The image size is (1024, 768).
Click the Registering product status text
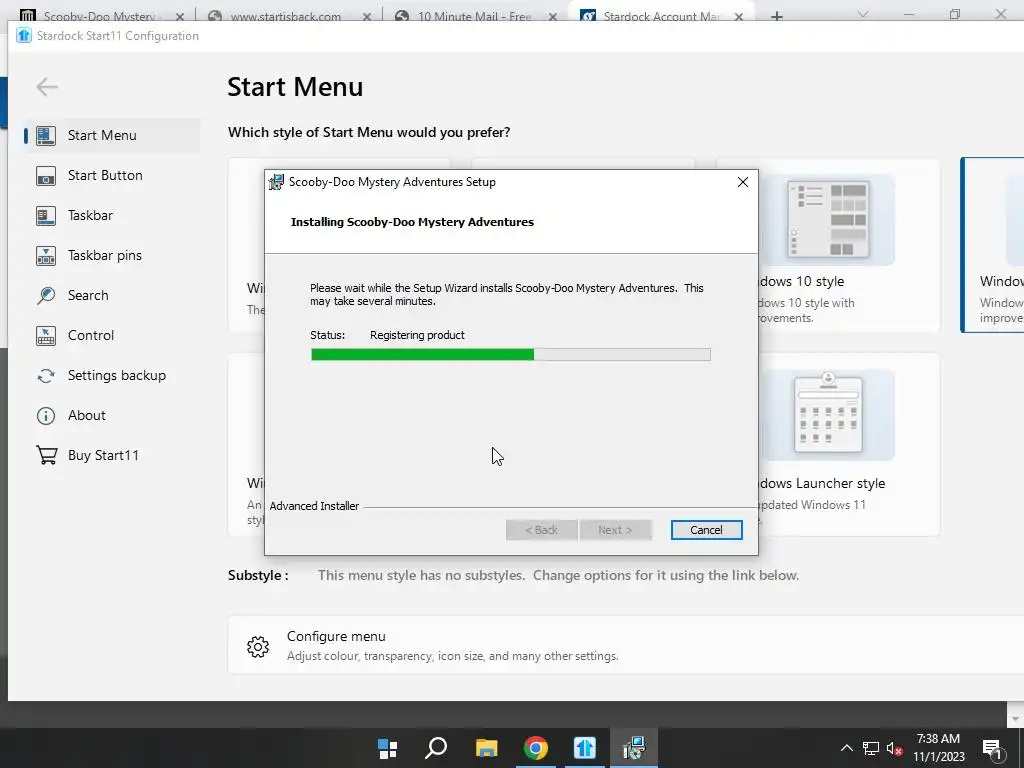click(x=417, y=335)
